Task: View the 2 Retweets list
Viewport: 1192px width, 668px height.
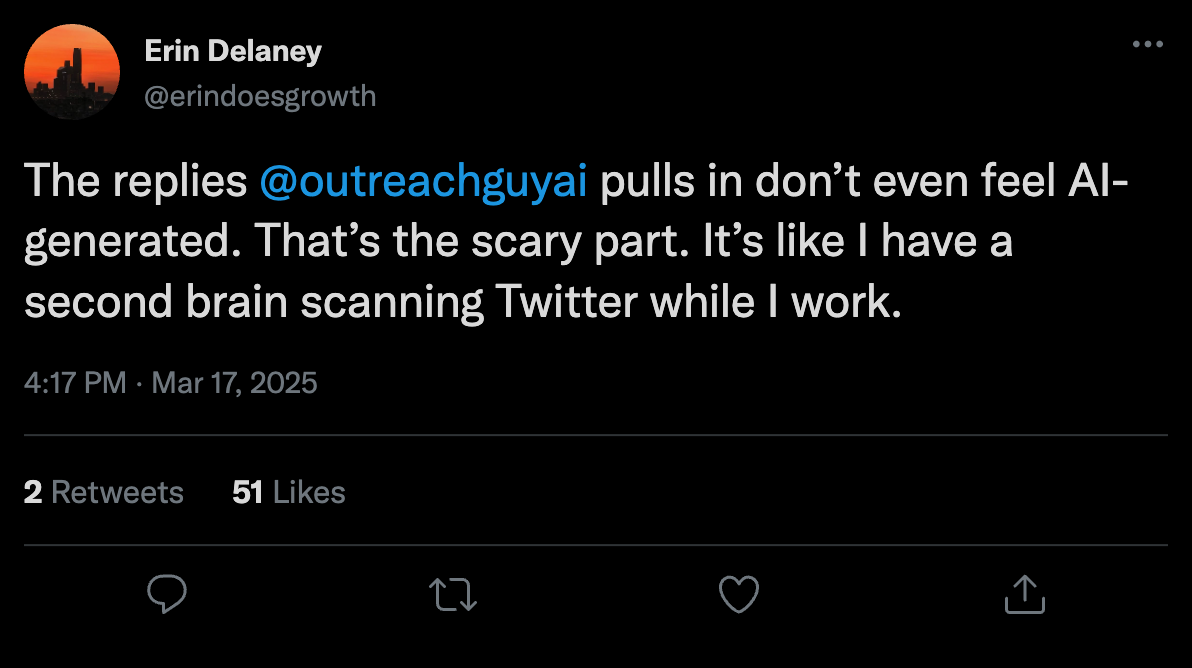Action: [104, 492]
